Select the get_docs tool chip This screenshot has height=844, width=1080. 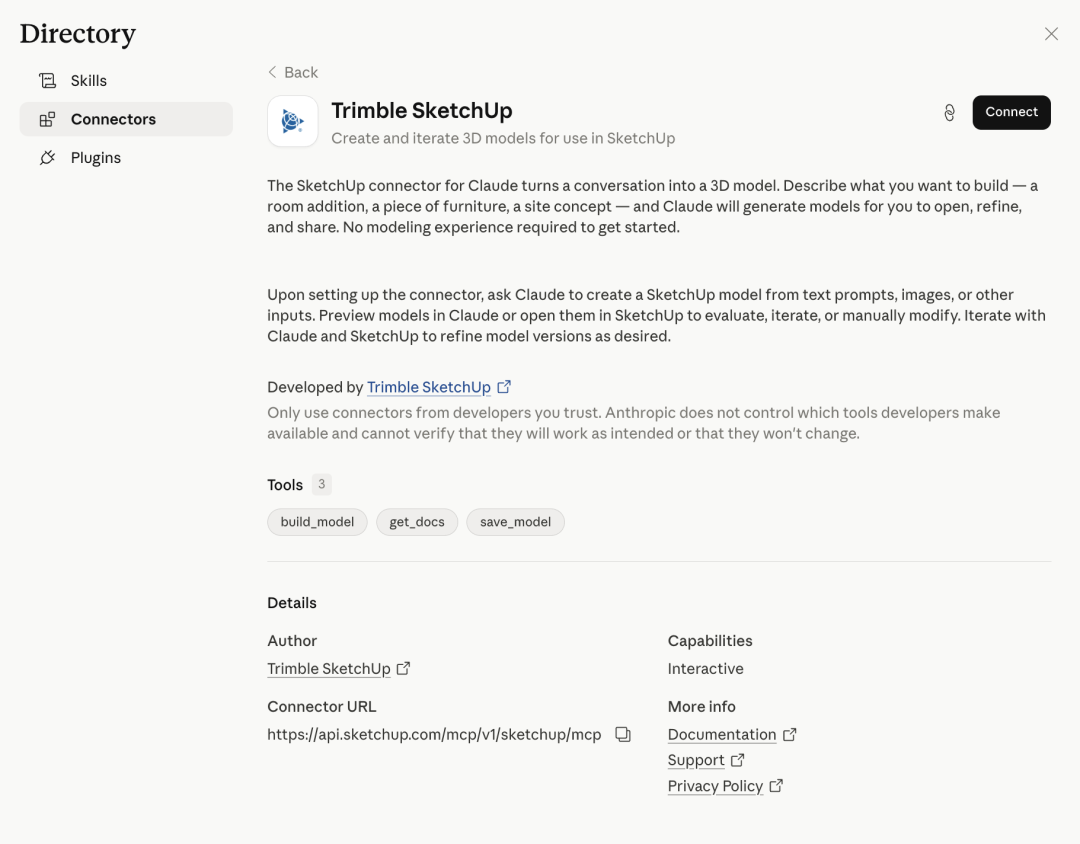click(417, 522)
